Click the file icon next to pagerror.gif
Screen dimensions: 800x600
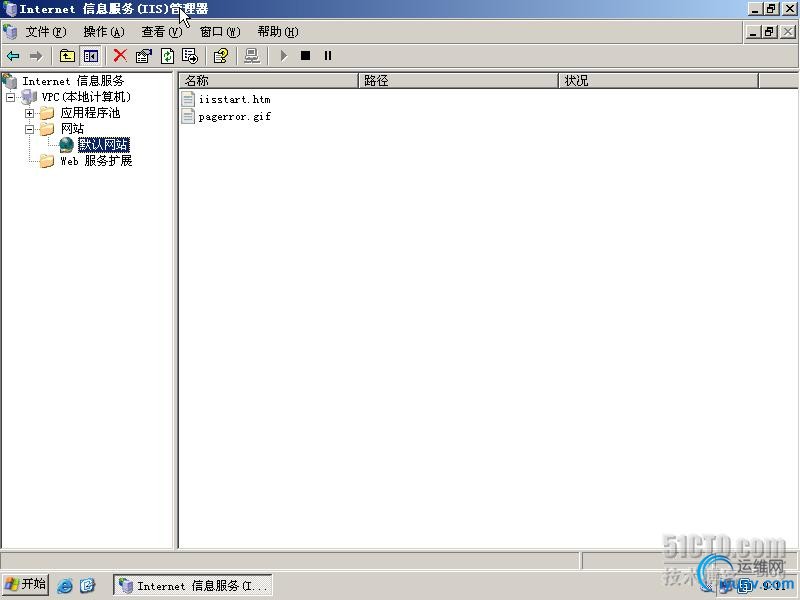tap(188, 116)
